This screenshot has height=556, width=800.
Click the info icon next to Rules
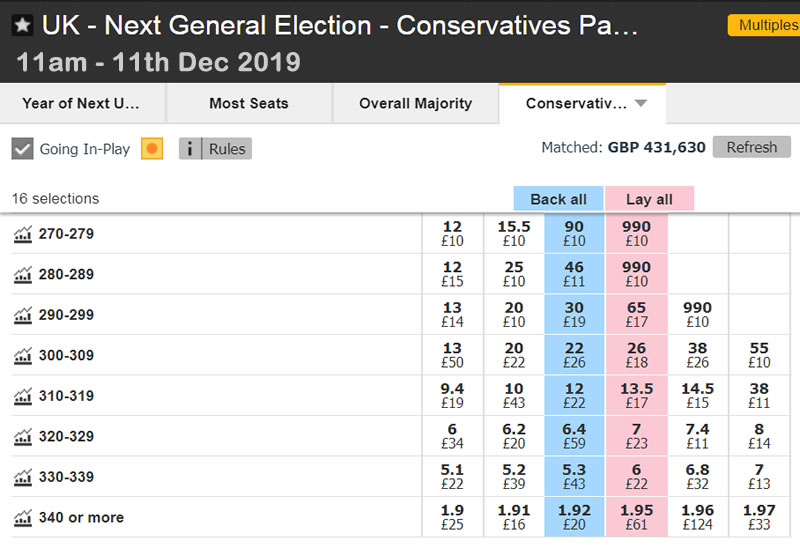pyautogui.click(x=190, y=149)
